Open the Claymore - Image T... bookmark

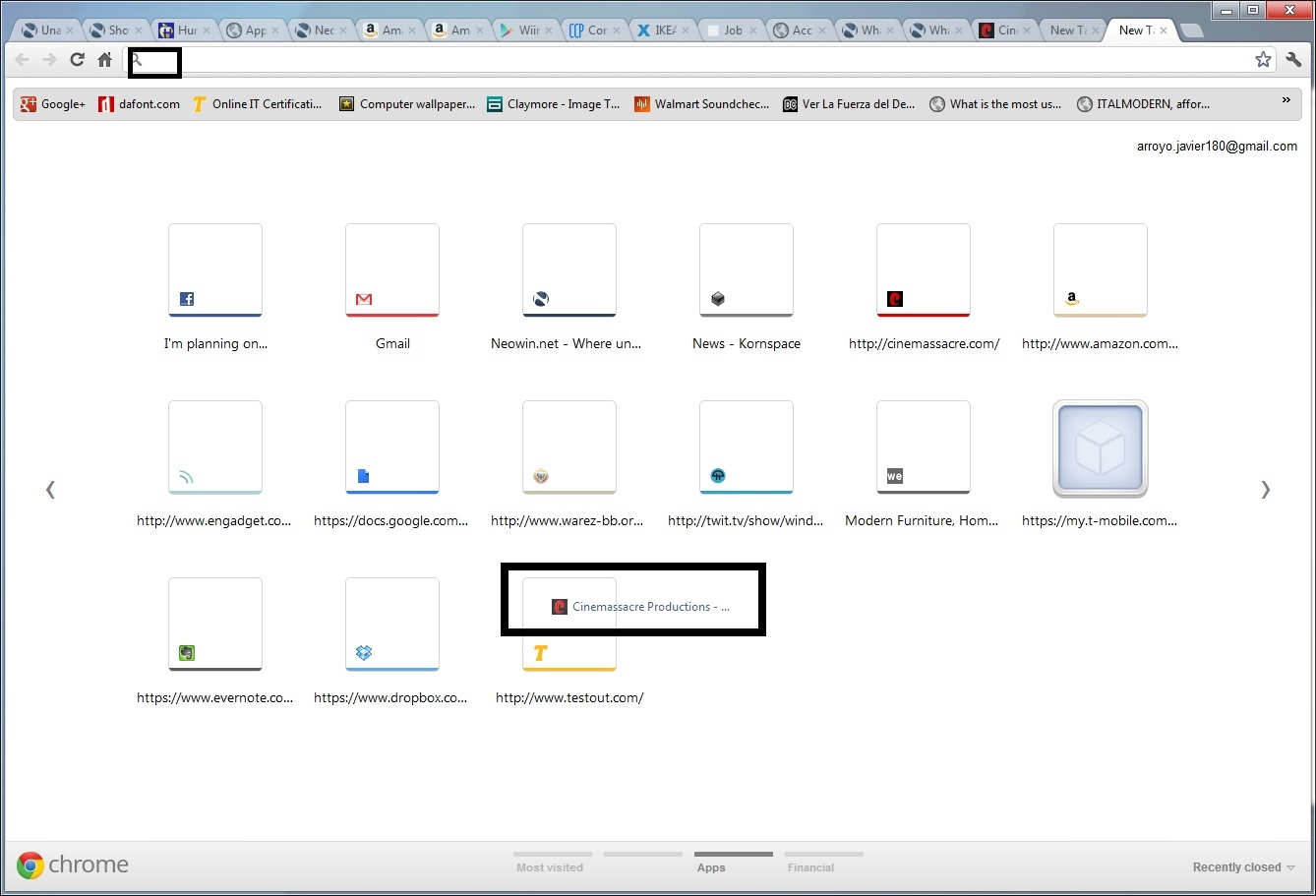pyautogui.click(x=553, y=104)
